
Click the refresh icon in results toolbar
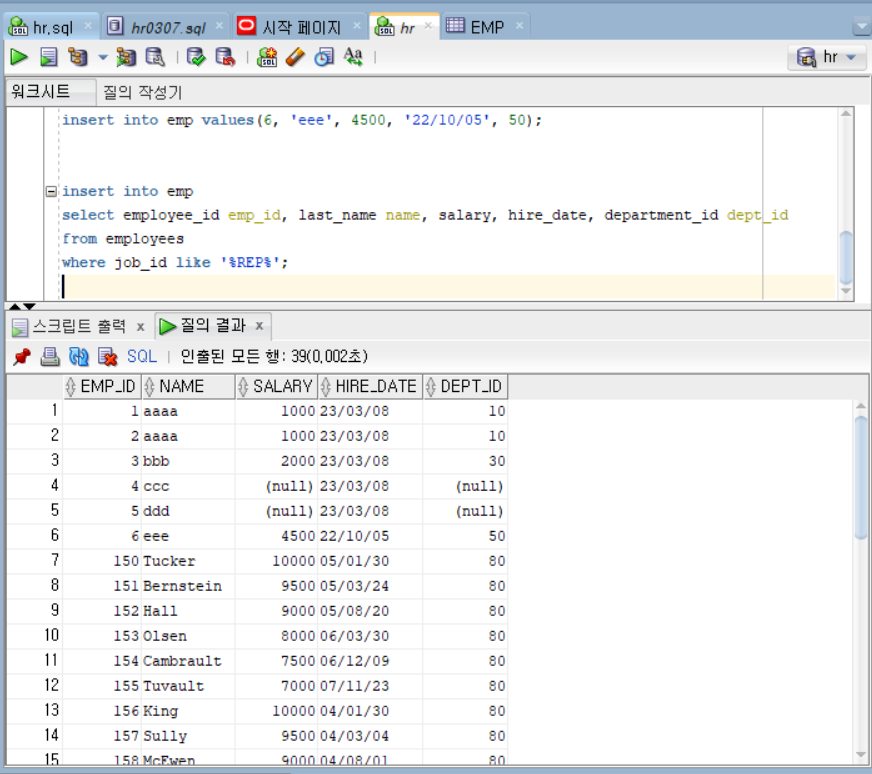(x=78, y=356)
